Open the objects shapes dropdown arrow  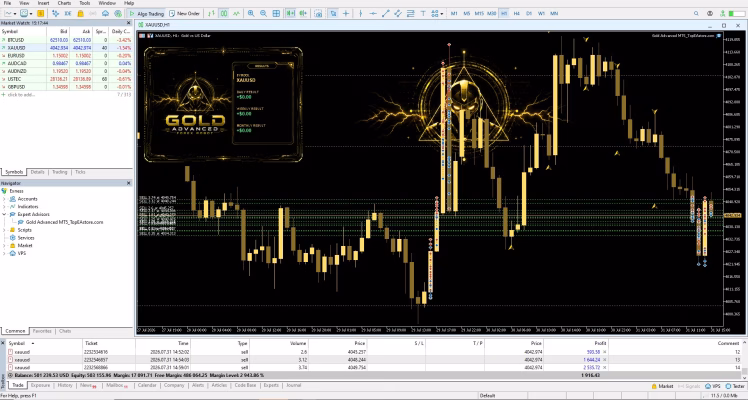pyautogui.click(x=442, y=13)
